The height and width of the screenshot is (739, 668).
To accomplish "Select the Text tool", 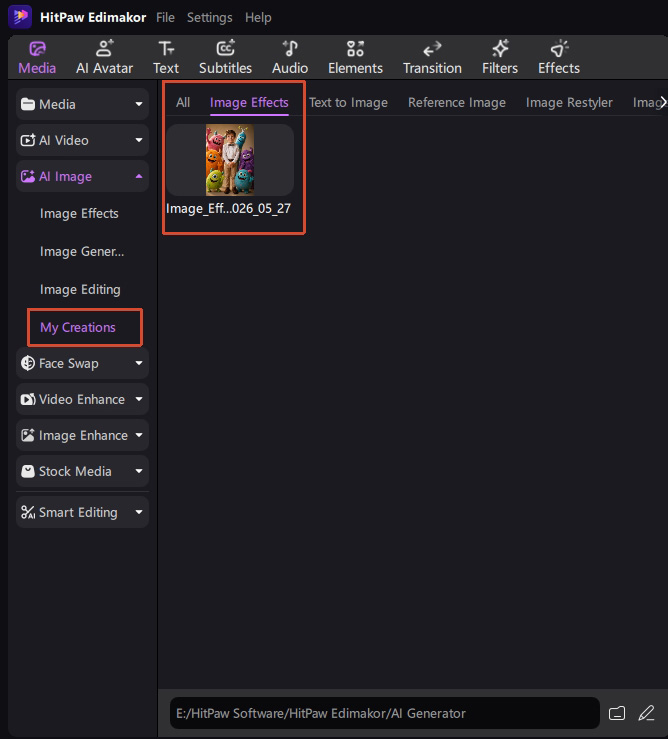I will click(166, 57).
